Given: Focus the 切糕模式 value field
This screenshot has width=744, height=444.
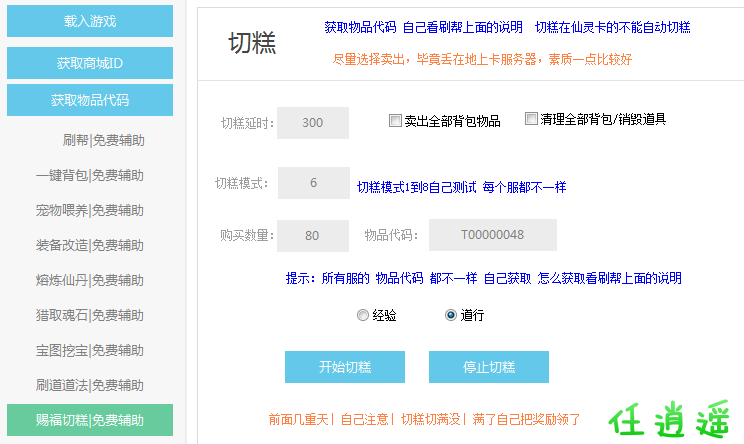Looking at the screenshot, I should coord(313,183).
